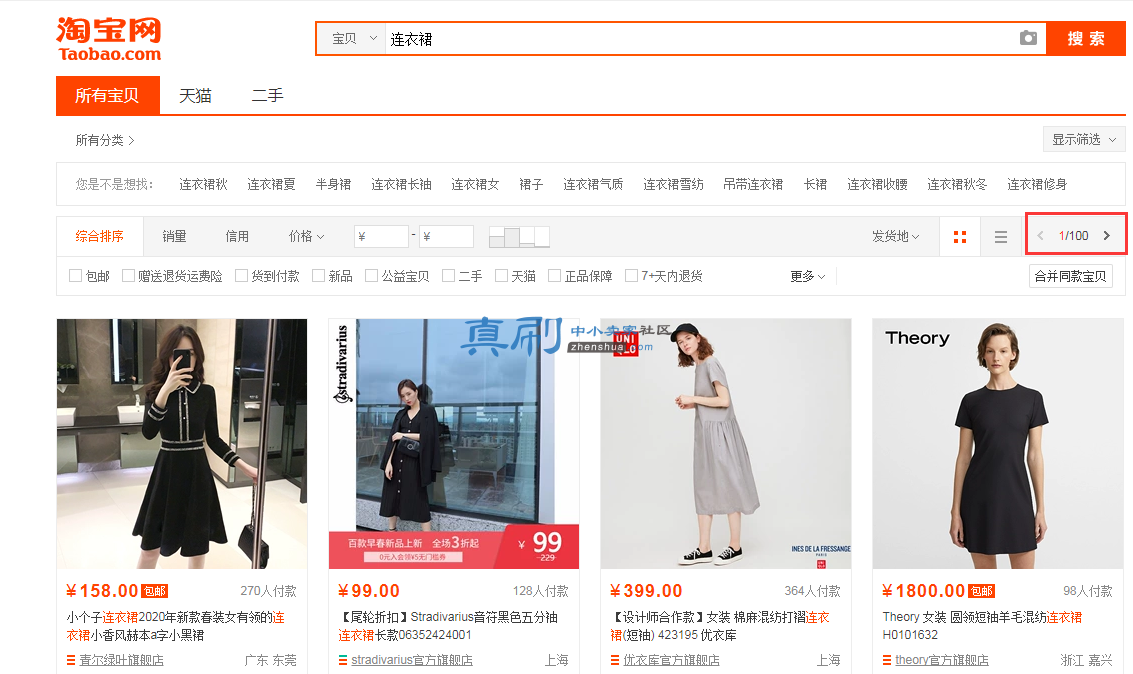Go to previous page arrow

[1041, 236]
